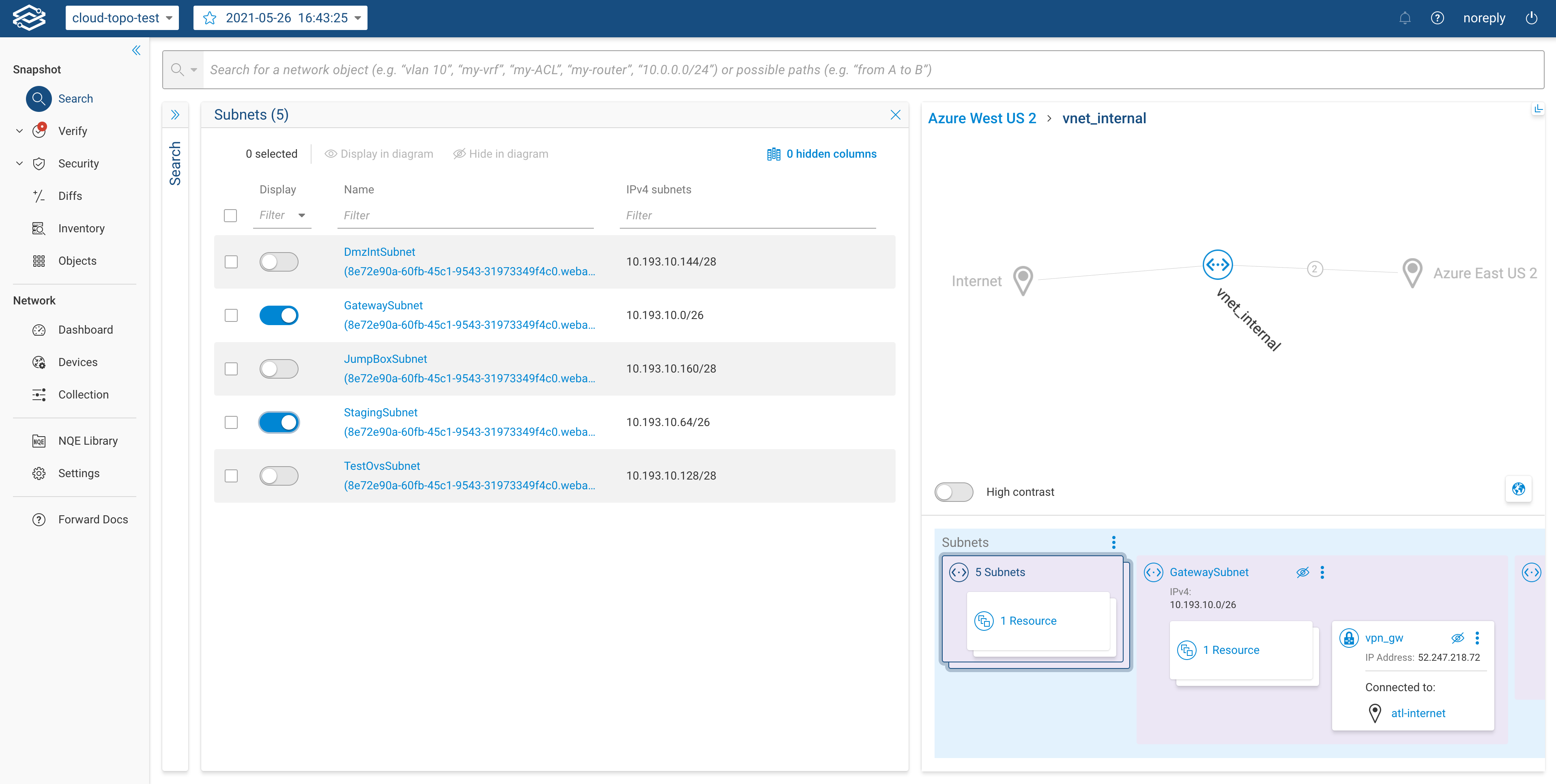Hide GatewaySubnet using its eye icon

tap(1302, 572)
